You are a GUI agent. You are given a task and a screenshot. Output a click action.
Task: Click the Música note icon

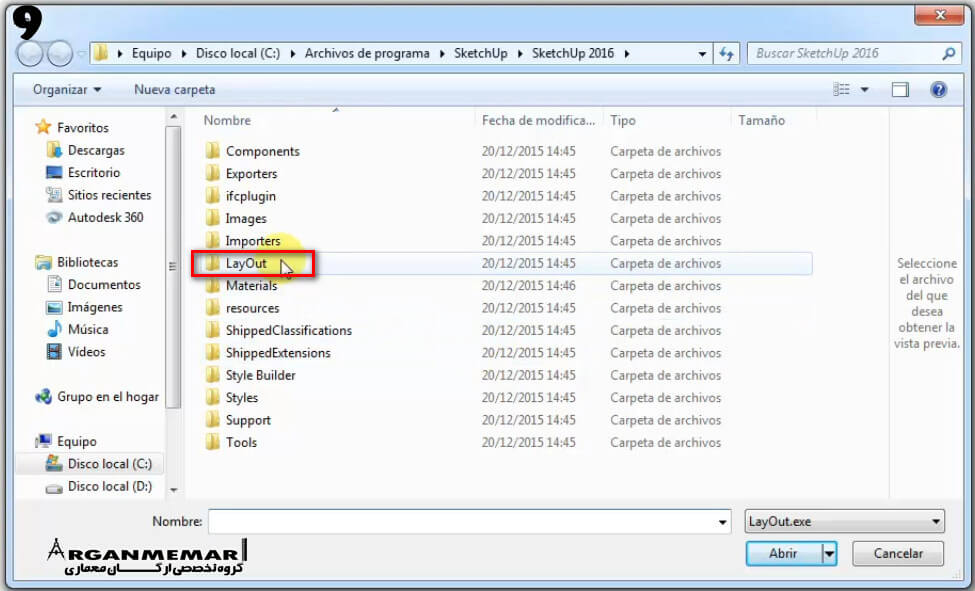click(54, 329)
